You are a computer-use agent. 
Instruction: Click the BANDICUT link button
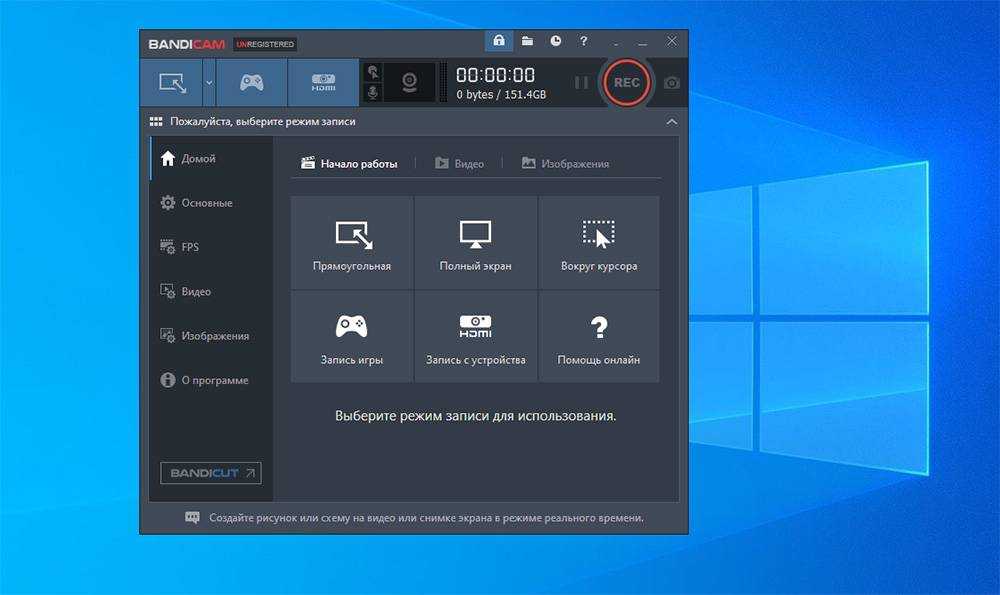211,473
